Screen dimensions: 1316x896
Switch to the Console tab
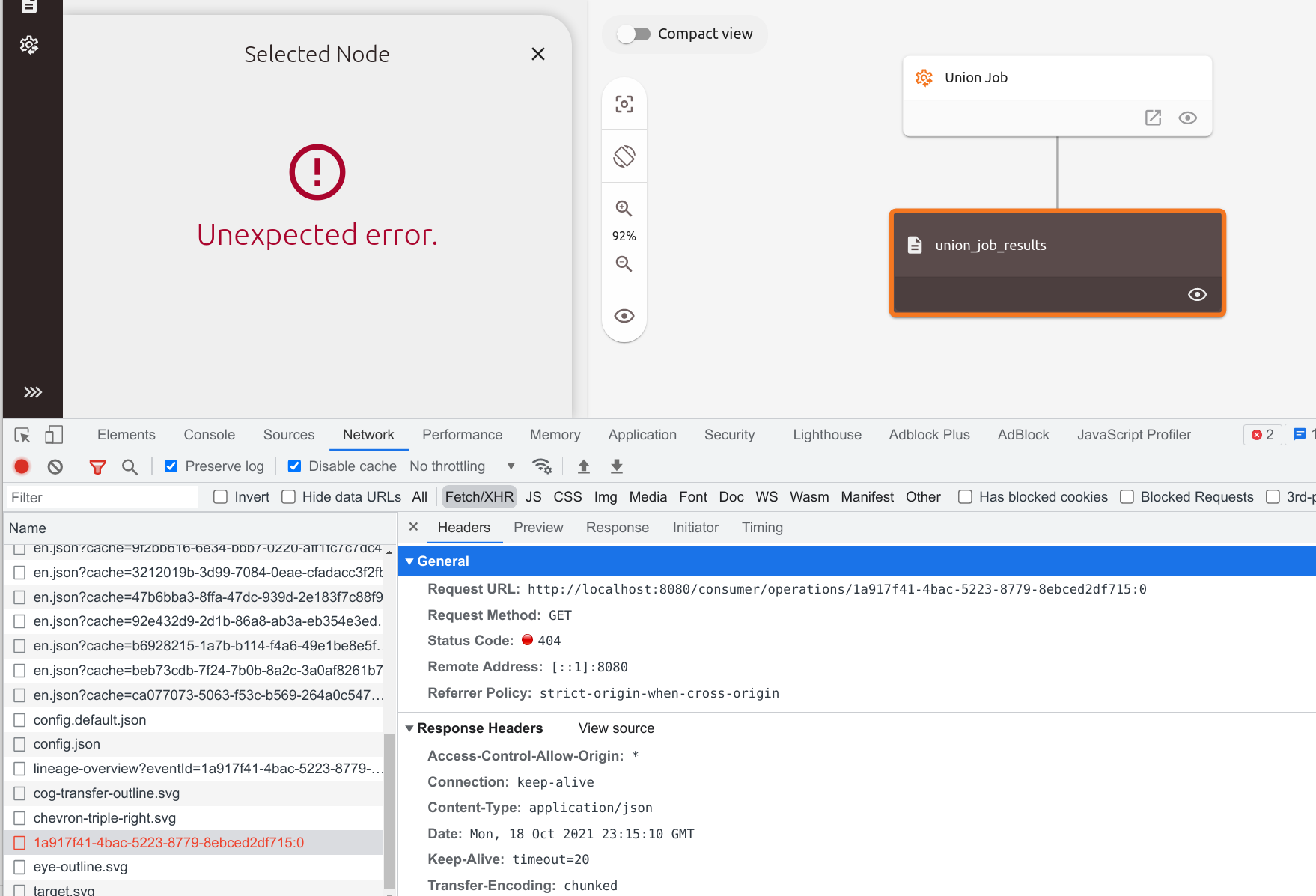point(209,434)
